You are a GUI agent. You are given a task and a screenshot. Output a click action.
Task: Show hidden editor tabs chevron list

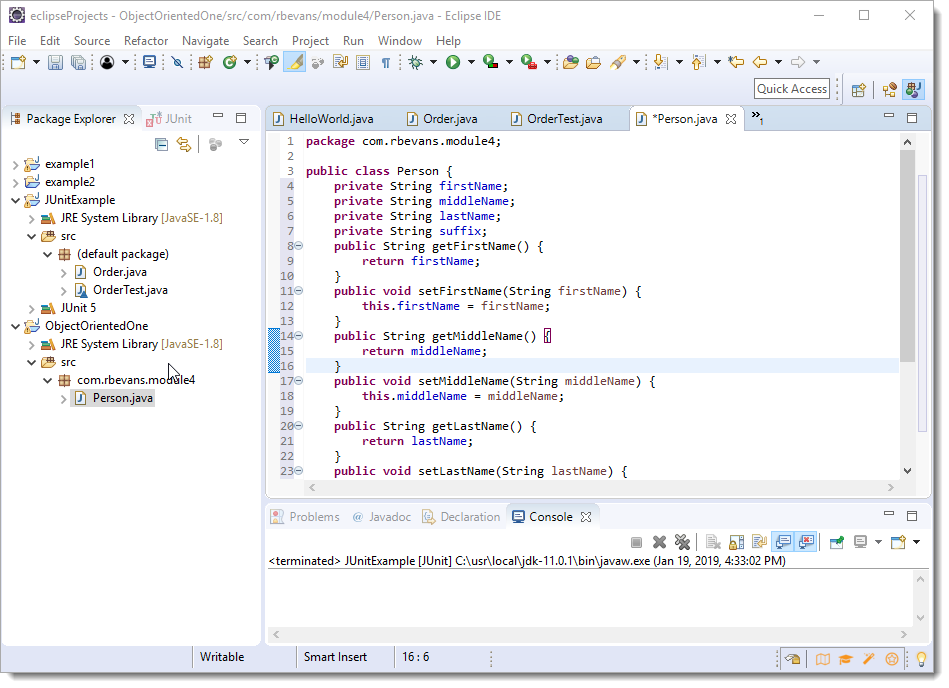pyautogui.click(x=757, y=117)
